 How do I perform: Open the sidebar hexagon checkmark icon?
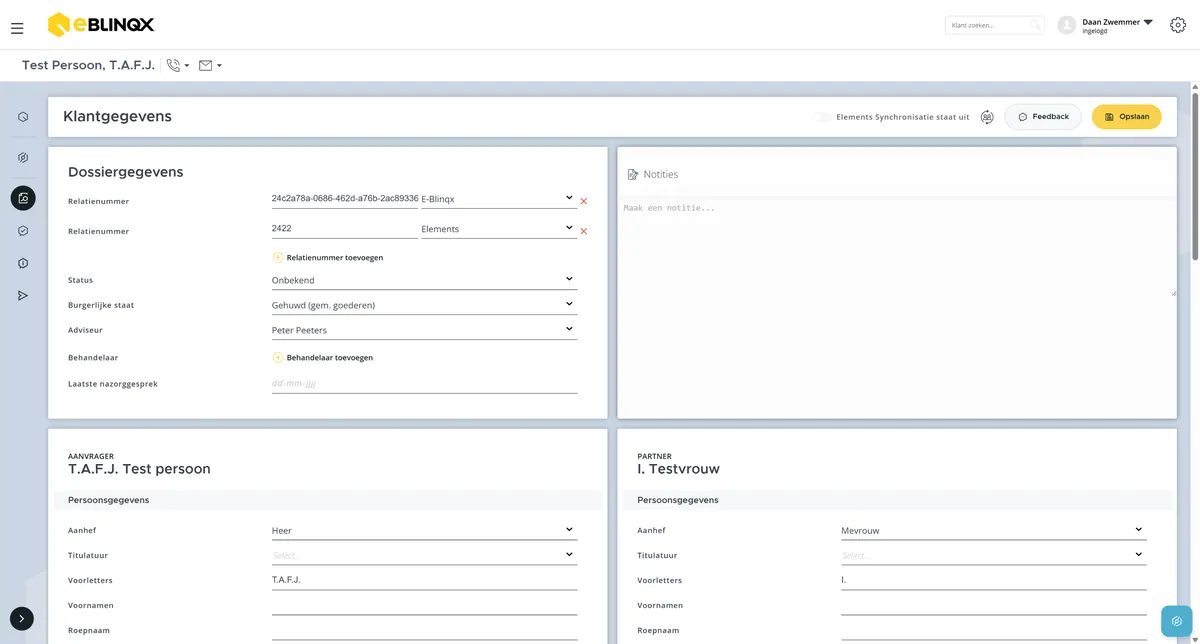point(23,231)
